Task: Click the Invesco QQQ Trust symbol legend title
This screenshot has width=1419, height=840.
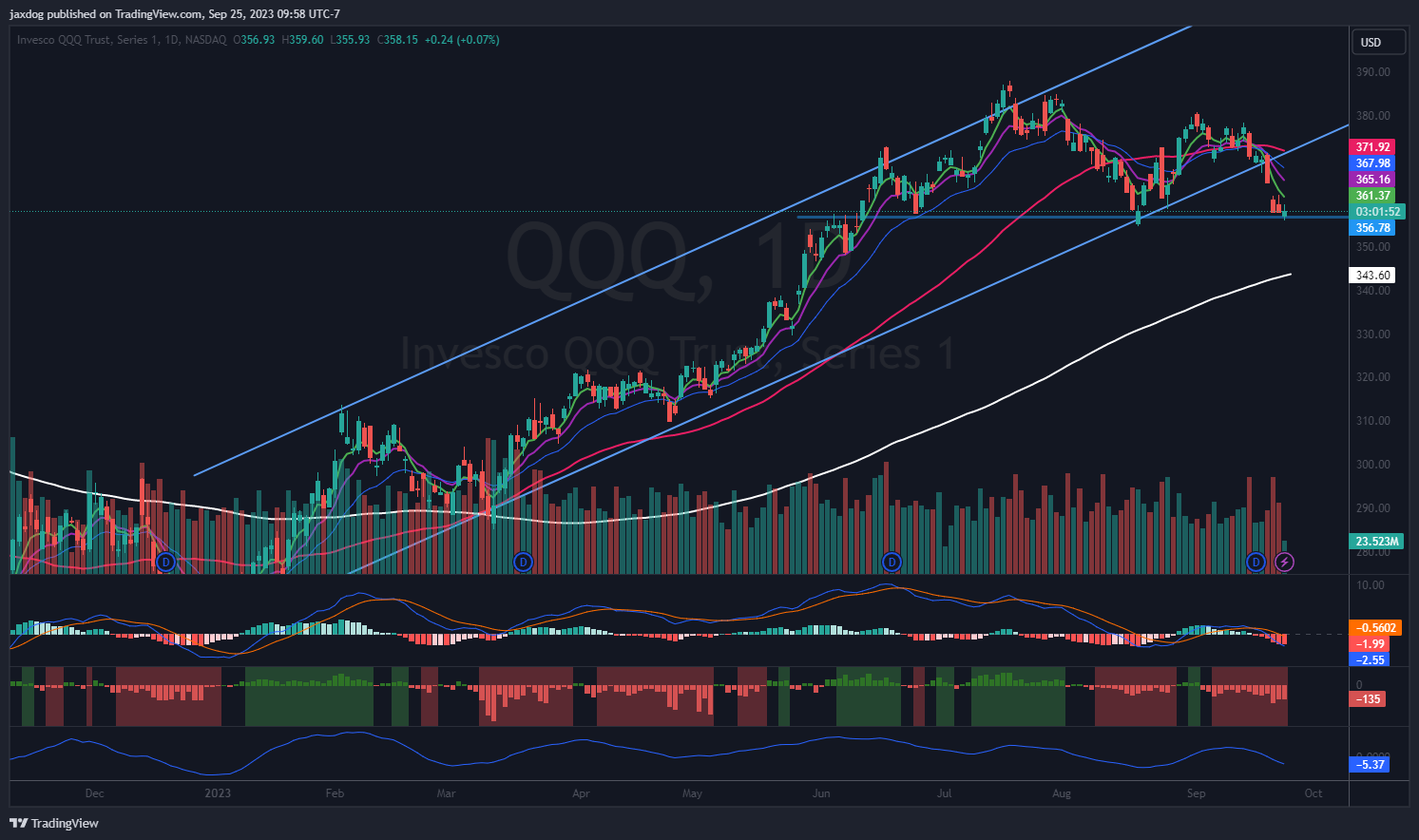Action: click(x=122, y=40)
